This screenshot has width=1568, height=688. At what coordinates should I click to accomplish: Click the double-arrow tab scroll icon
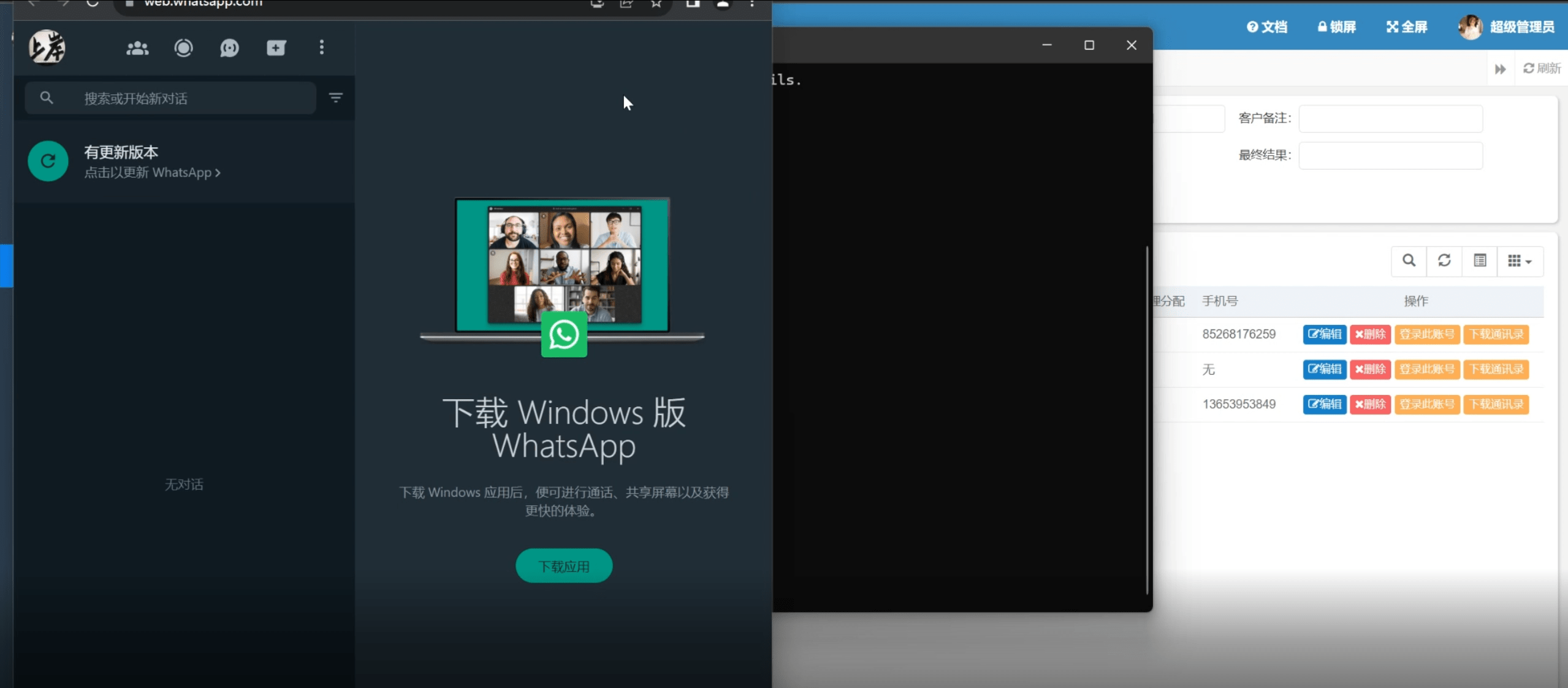point(1500,69)
